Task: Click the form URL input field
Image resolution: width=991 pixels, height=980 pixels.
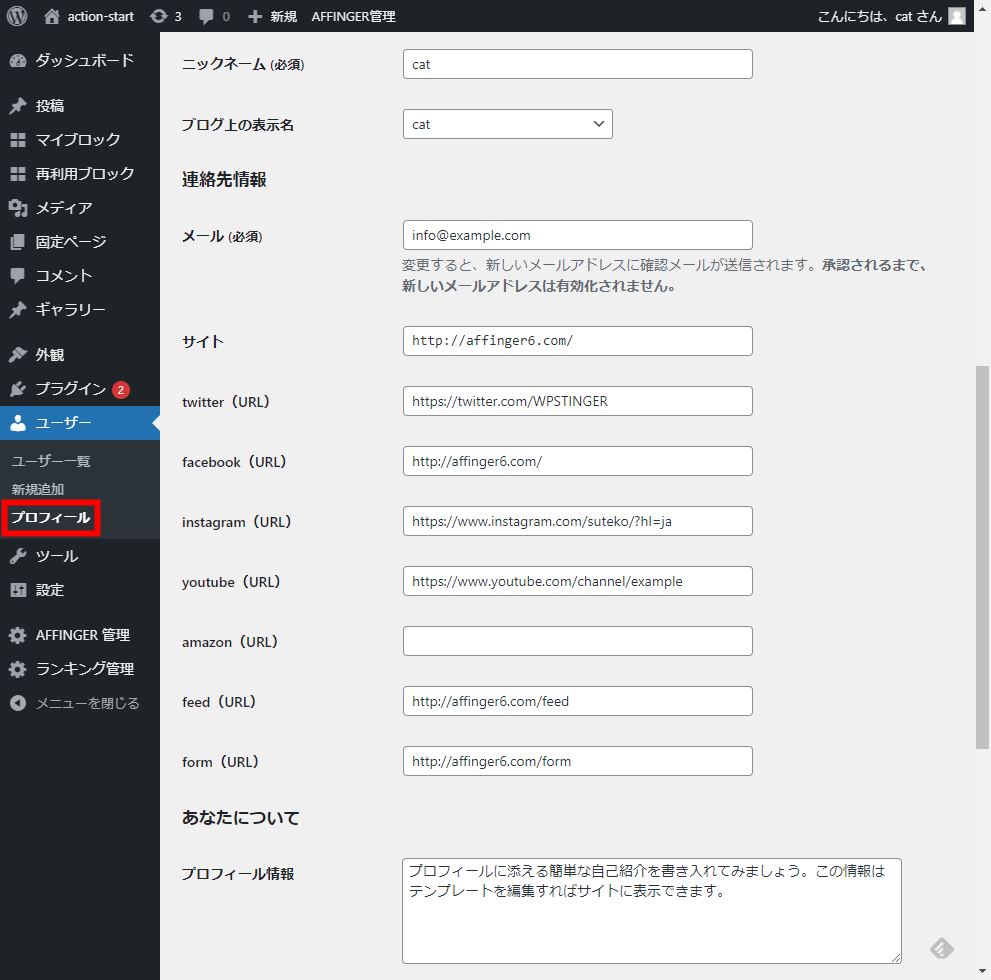Action: tap(578, 761)
